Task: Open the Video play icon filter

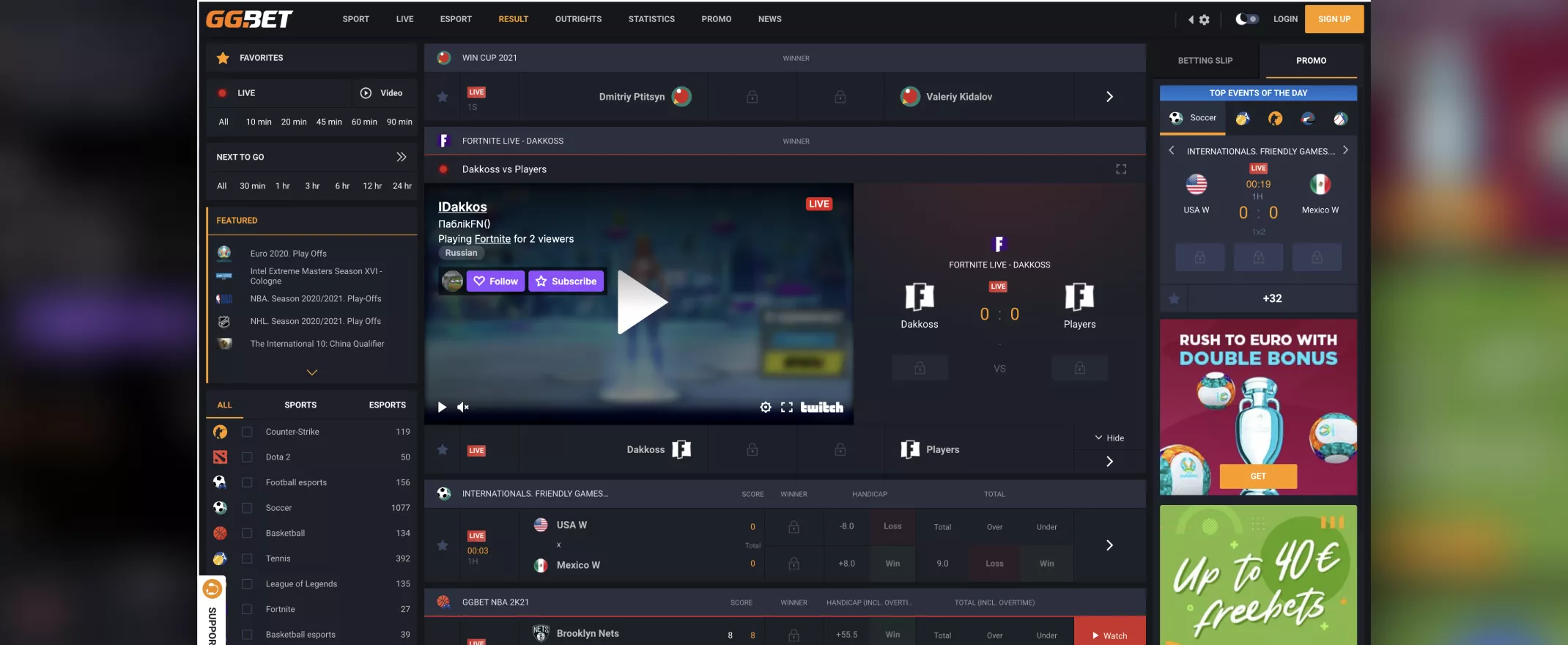Action: pyautogui.click(x=366, y=93)
